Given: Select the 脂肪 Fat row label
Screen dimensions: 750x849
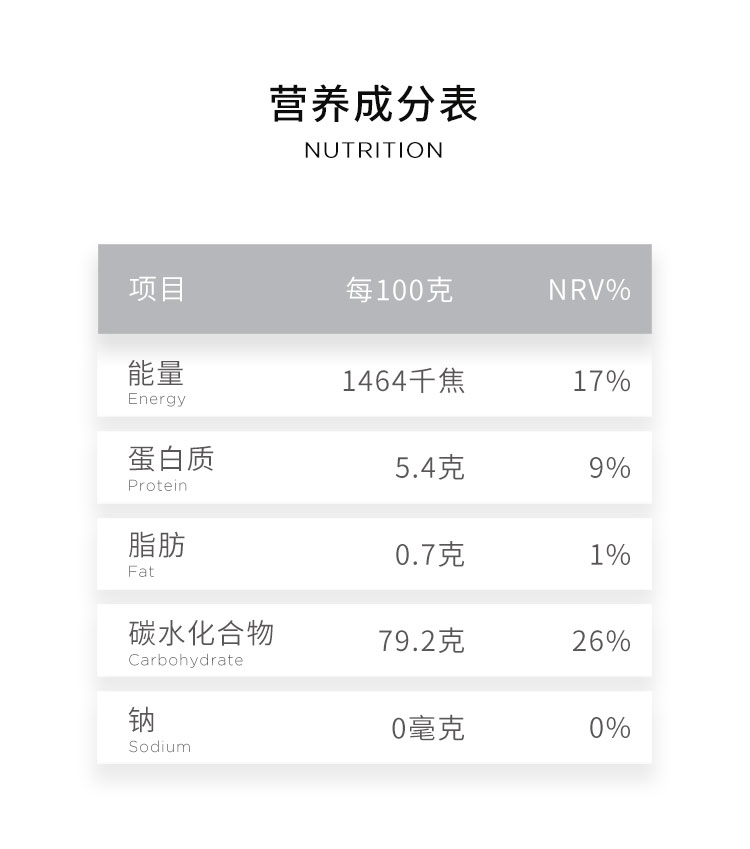Looking at the screenshot, I should pos(157,555).
